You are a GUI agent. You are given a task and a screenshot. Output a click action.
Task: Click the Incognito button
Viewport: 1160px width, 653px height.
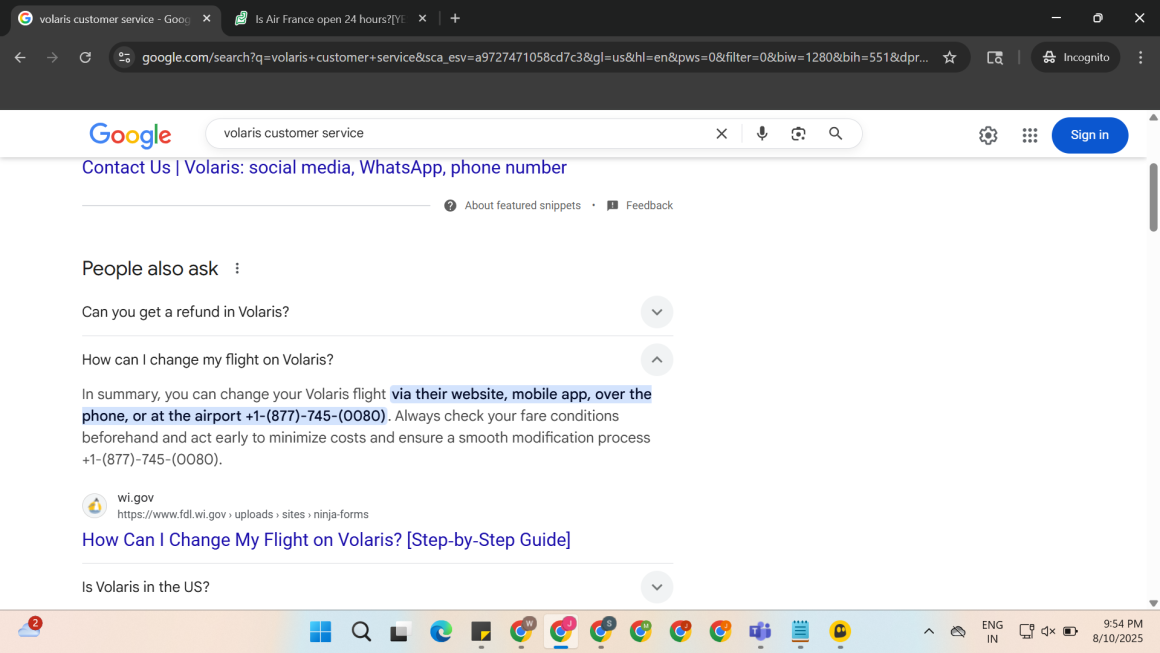pyautogui.click(x=1076, y=58)
